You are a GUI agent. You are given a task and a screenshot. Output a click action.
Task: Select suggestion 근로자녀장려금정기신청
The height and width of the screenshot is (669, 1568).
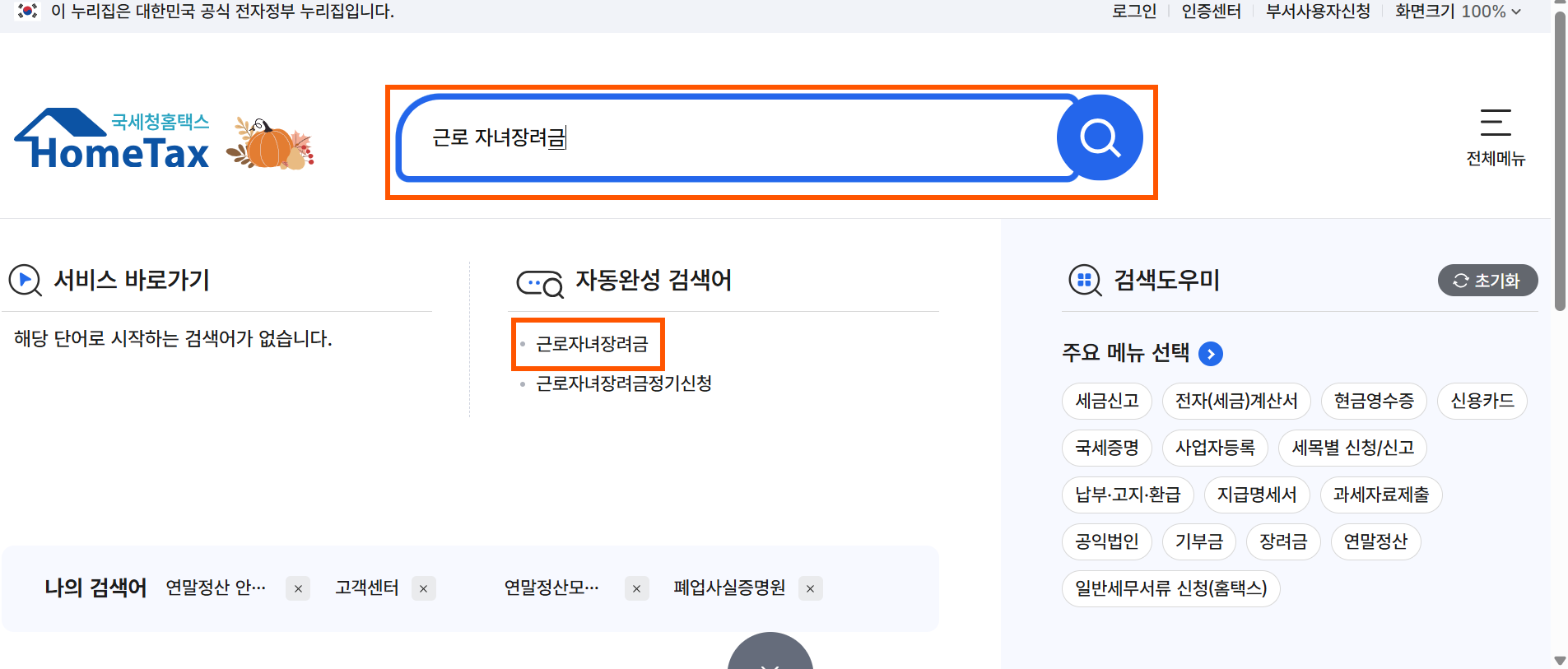tap(624, 383)
